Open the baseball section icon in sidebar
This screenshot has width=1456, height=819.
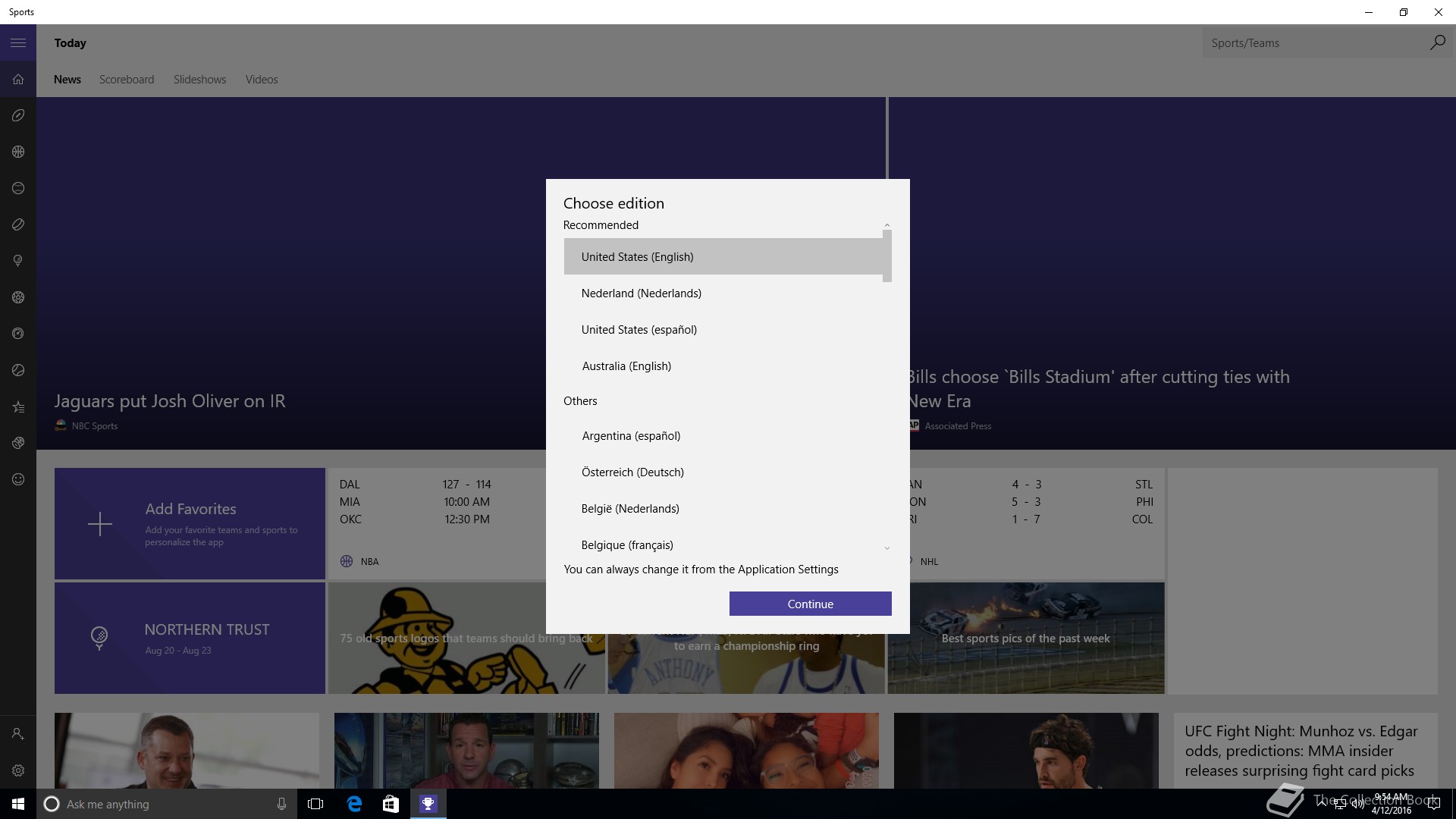(18, 188)
